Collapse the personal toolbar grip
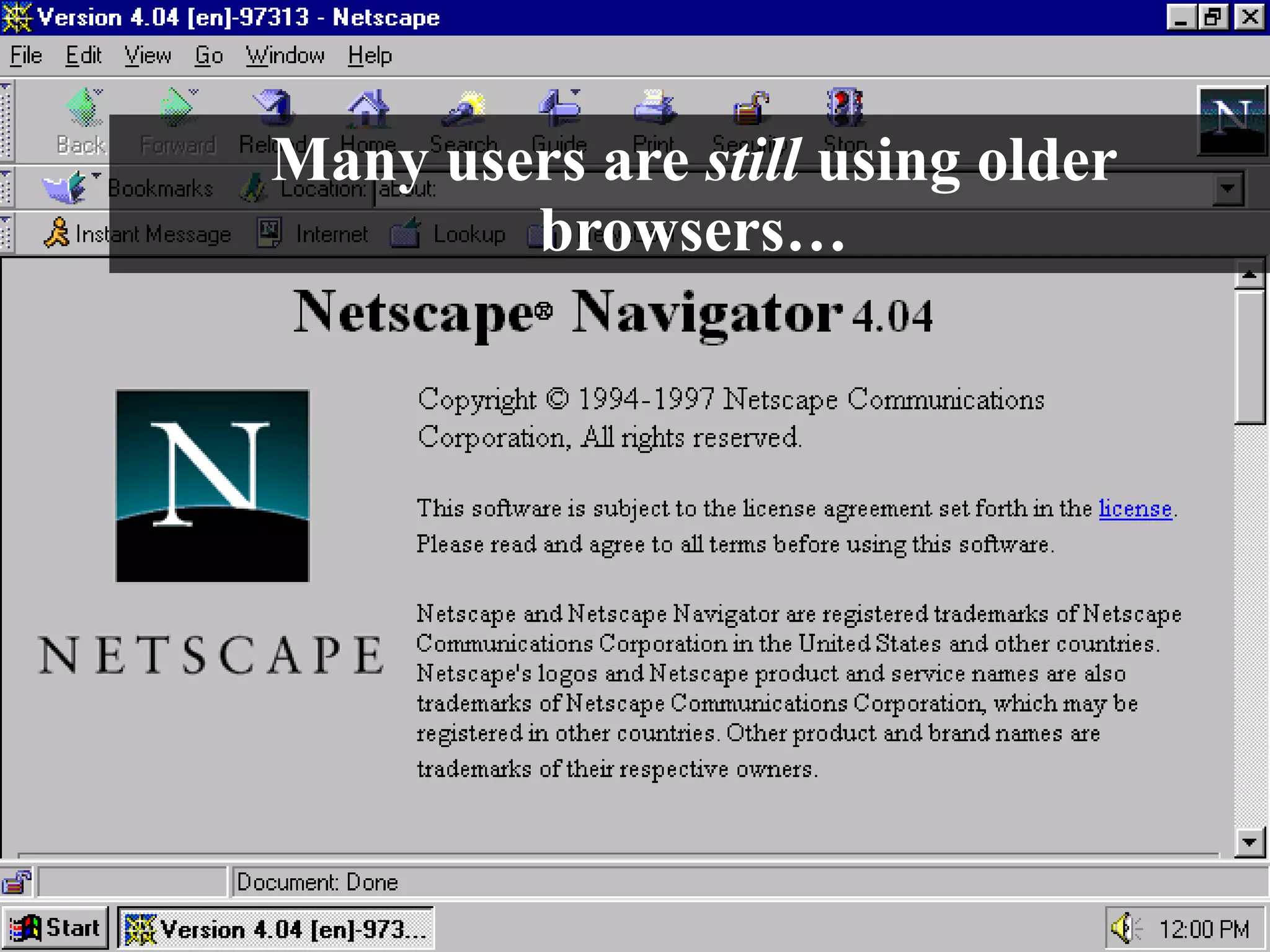 (x=6, y=234)
